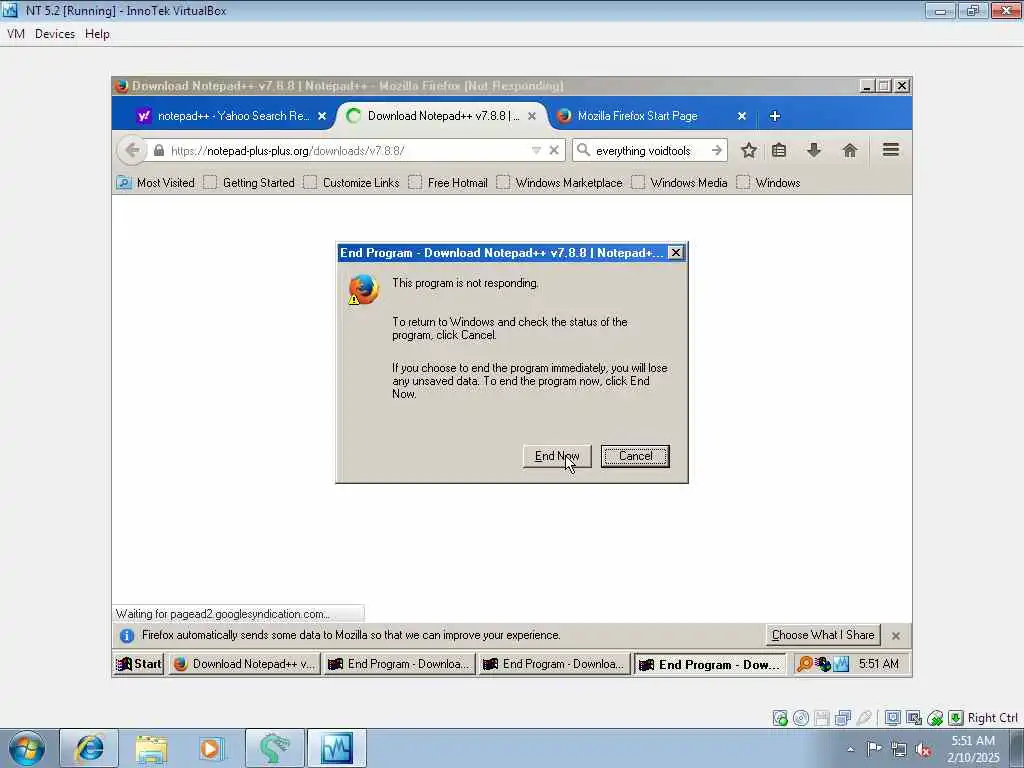
Task: Click Choose What I Share button
Action: click(823, 635)
